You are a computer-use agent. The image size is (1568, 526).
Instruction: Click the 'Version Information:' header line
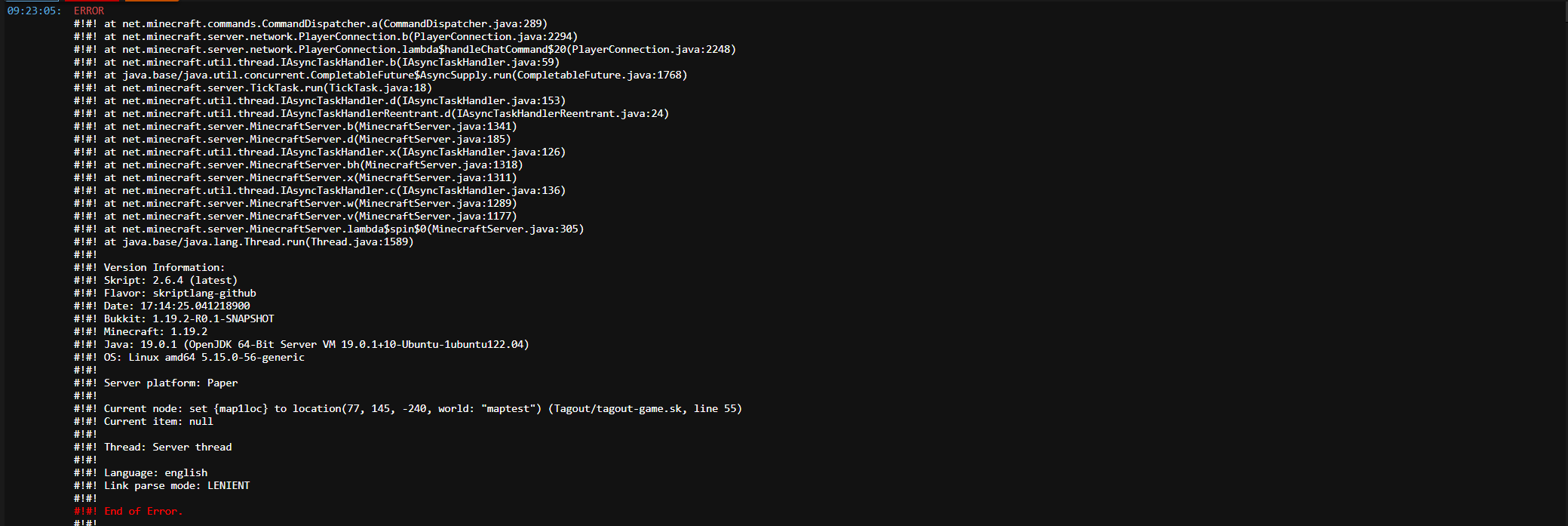(x=149, y=267)
